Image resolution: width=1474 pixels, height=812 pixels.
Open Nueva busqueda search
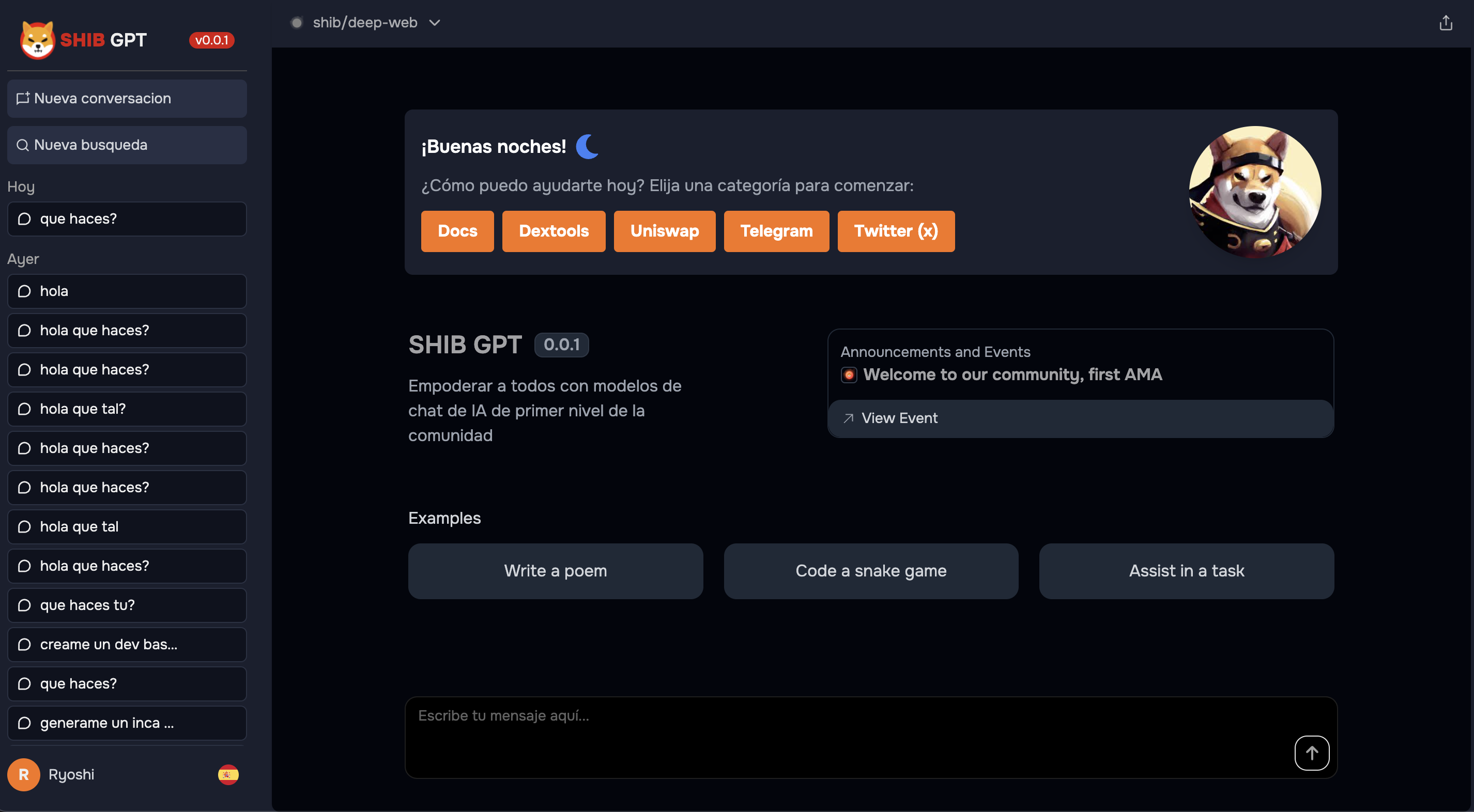coord(127,145)
